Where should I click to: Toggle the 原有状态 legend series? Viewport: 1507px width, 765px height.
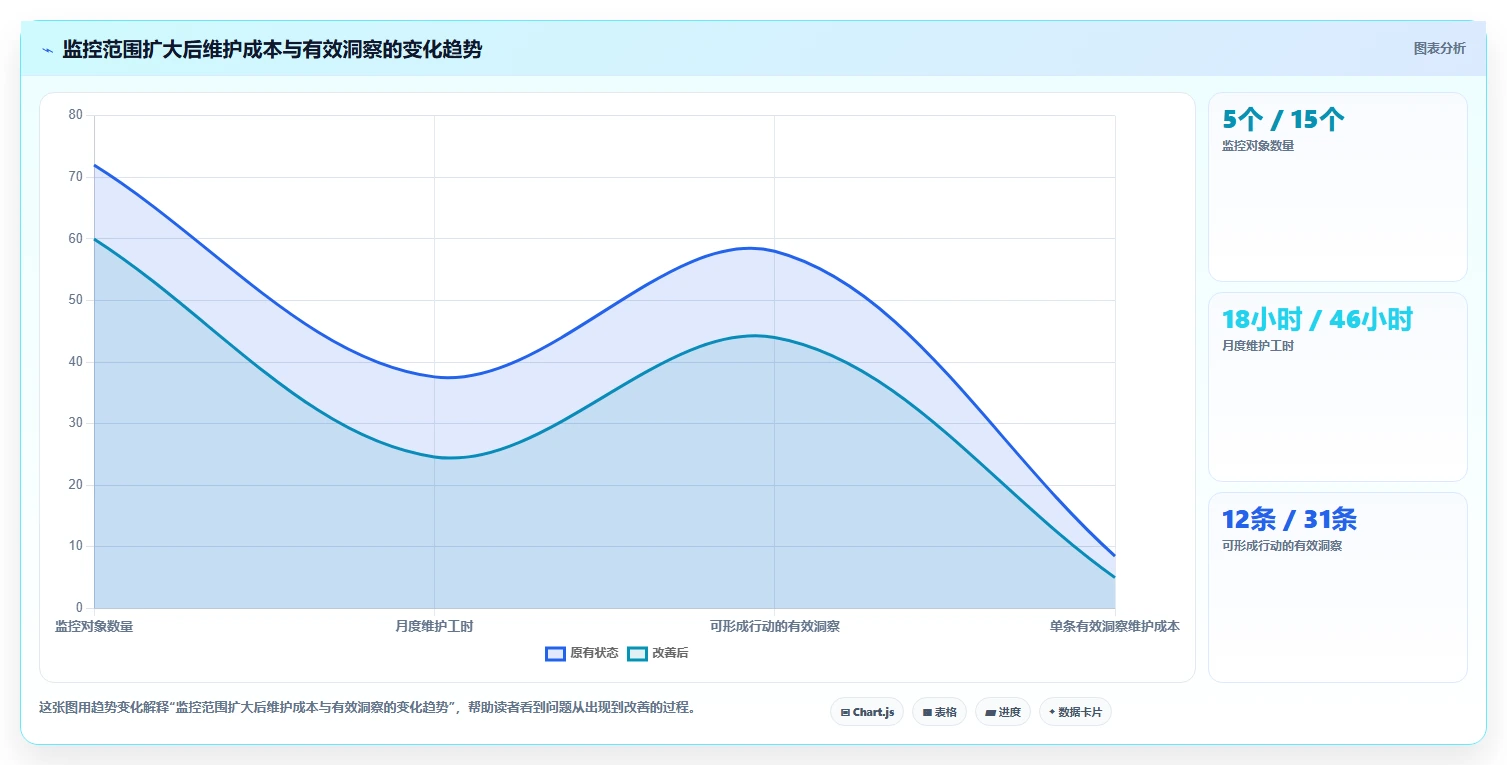pos(582,653)
